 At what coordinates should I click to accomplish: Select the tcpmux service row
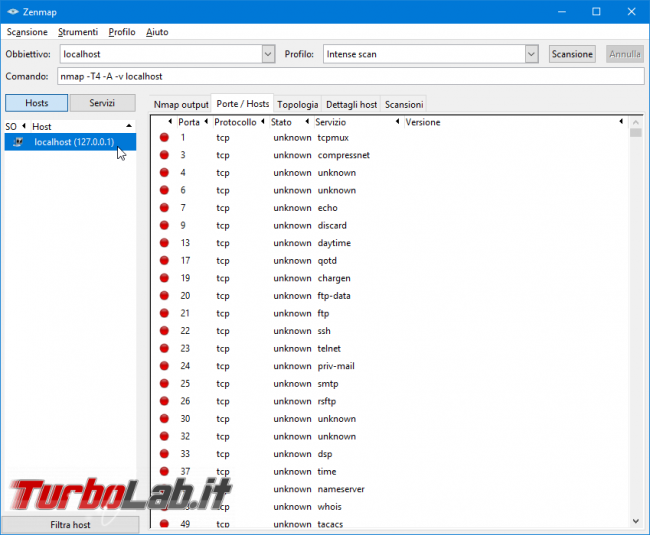click(x=390, y=137)
